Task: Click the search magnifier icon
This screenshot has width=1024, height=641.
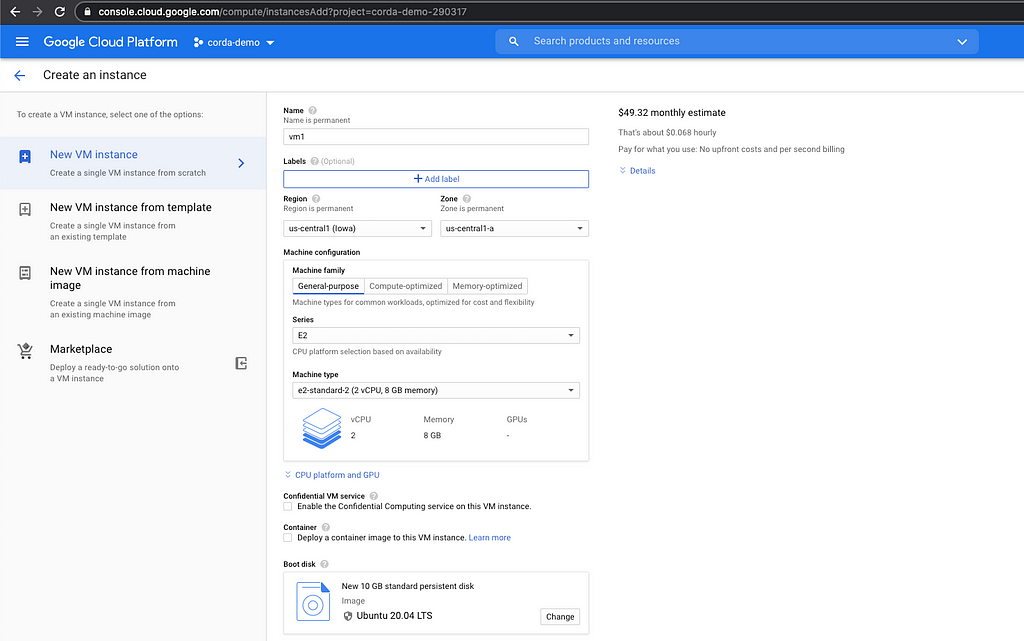Action: click(x=514, y=41)
